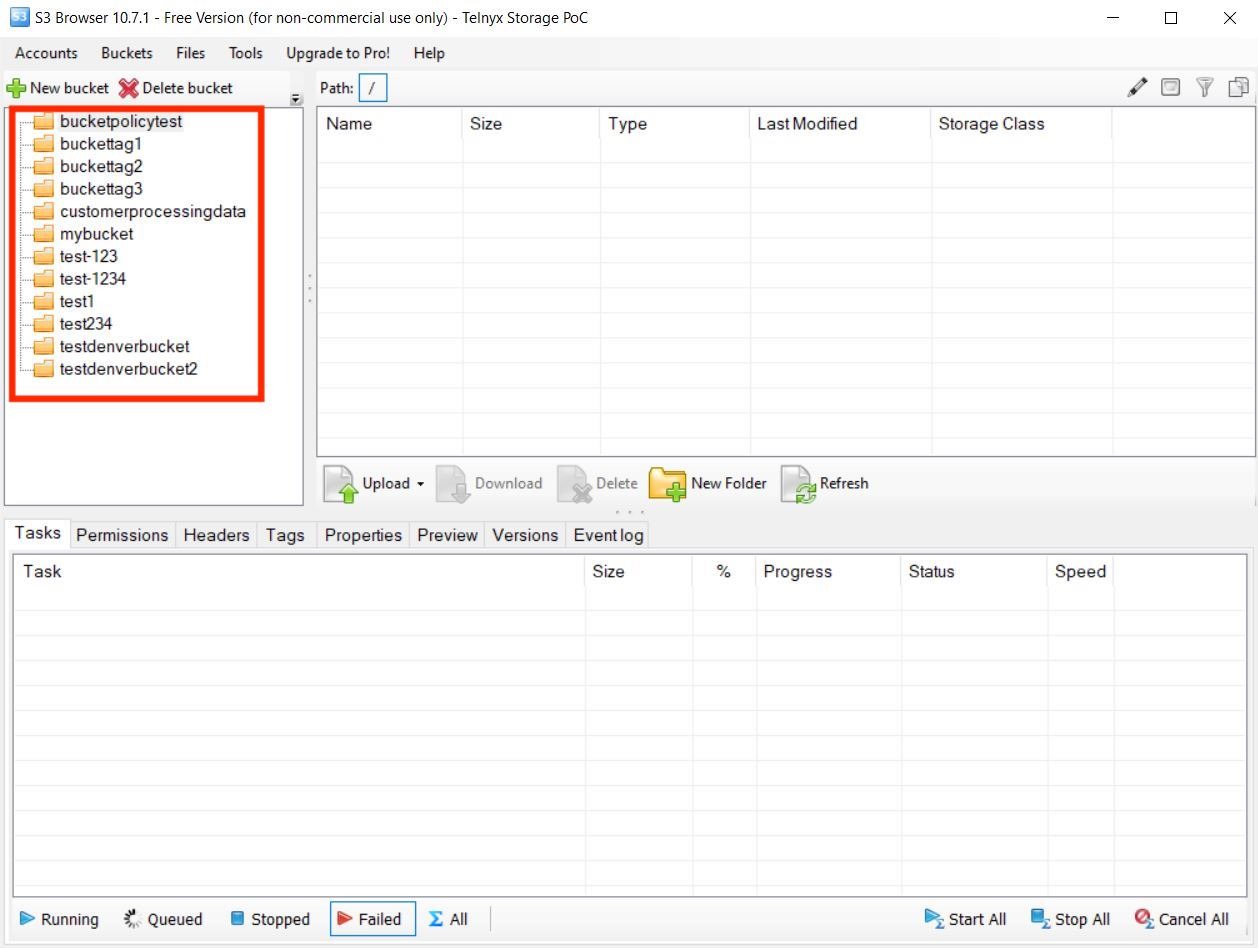Sort files by Name column

390,124
